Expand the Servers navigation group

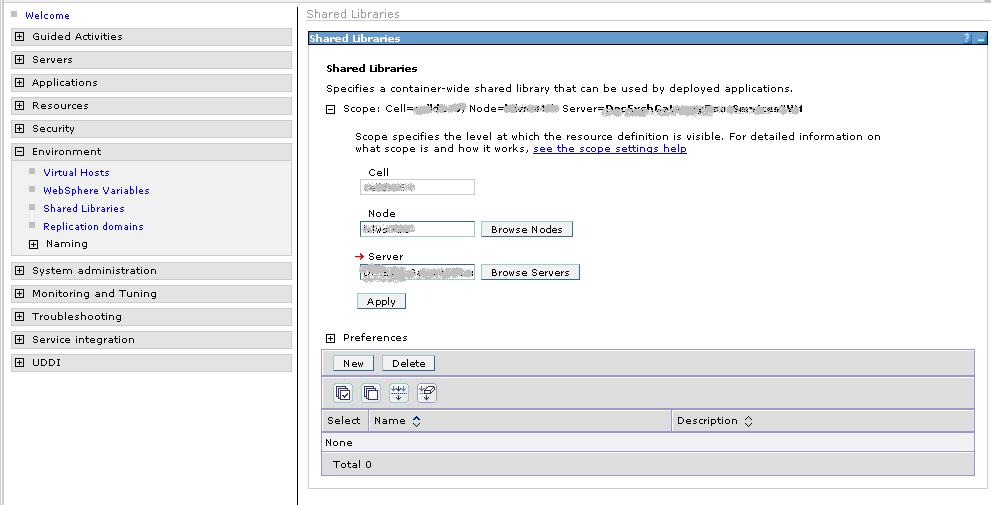pyautogui.click(x=20, y=60)
